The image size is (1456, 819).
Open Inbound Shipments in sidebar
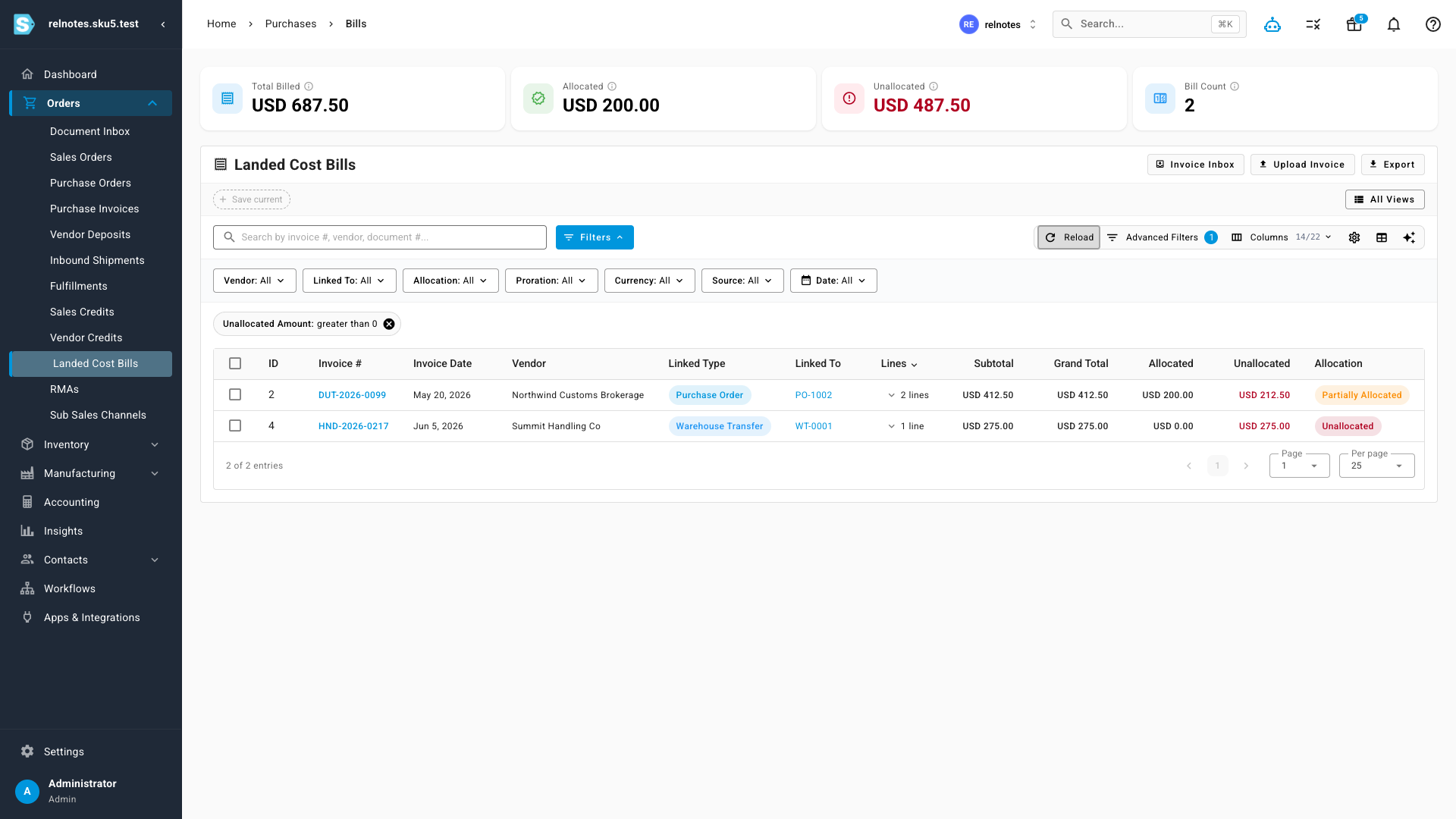(97, 260)
